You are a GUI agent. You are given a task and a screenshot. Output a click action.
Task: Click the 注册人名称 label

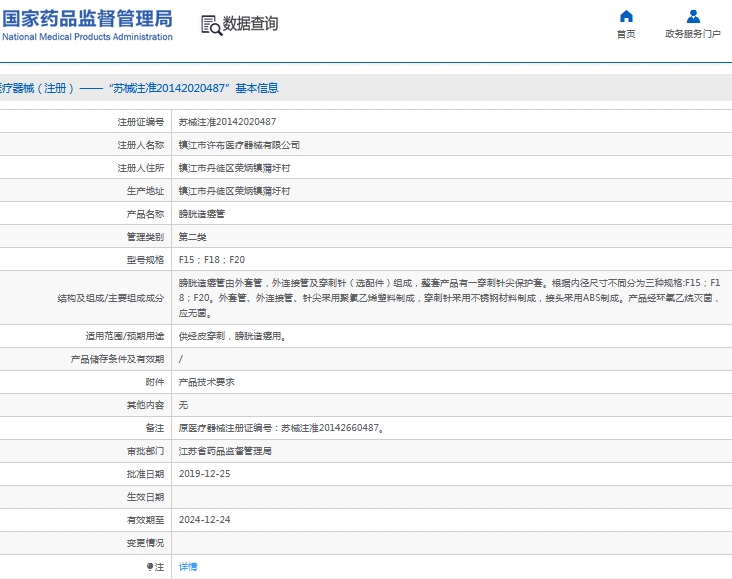tap(141, 145)
